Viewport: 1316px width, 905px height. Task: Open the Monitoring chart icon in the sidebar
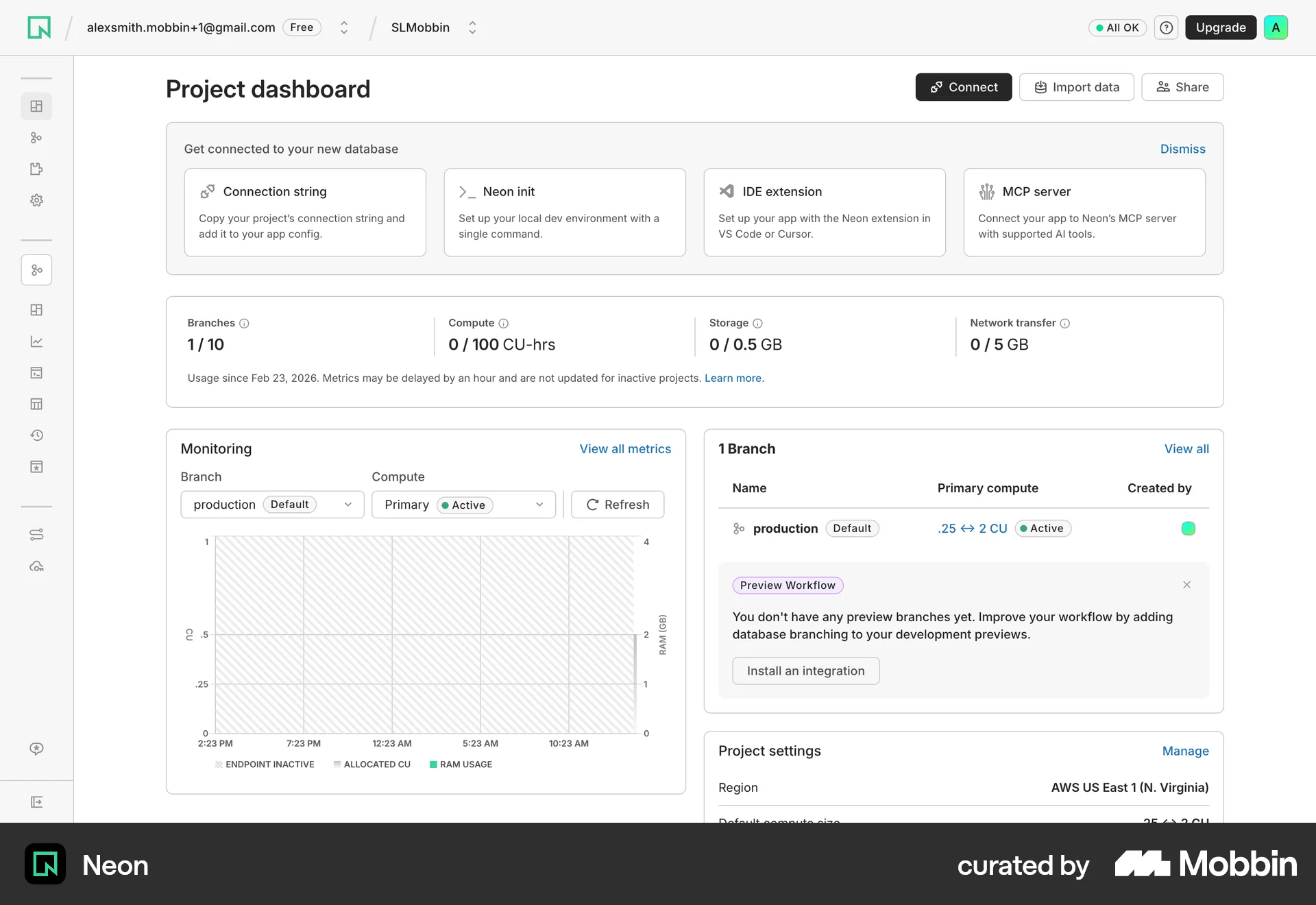coord(36,341)
